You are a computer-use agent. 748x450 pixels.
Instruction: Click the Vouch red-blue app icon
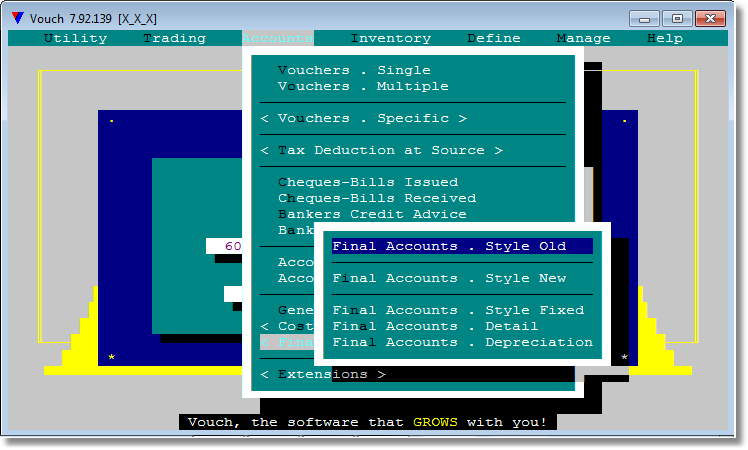pos(18,18)
